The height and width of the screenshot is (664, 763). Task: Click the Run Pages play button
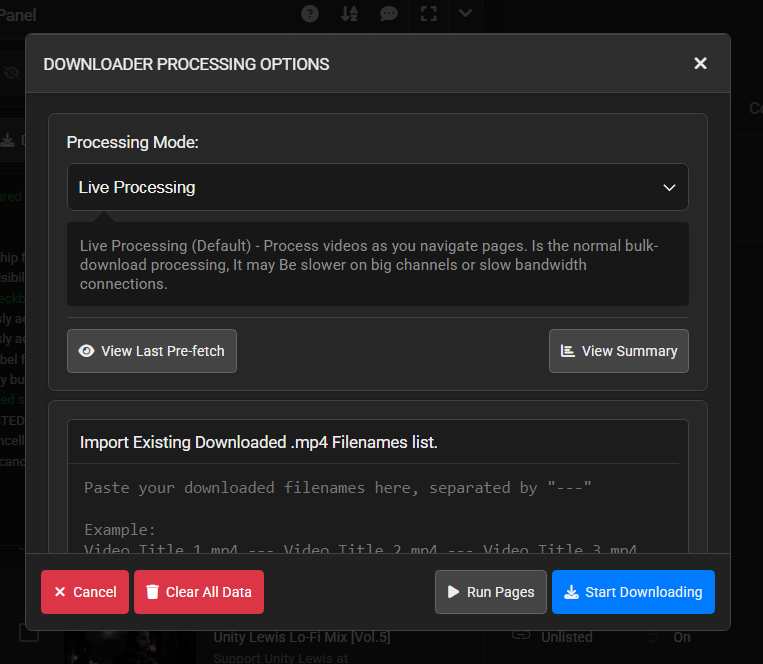click(x=490, y=592)
